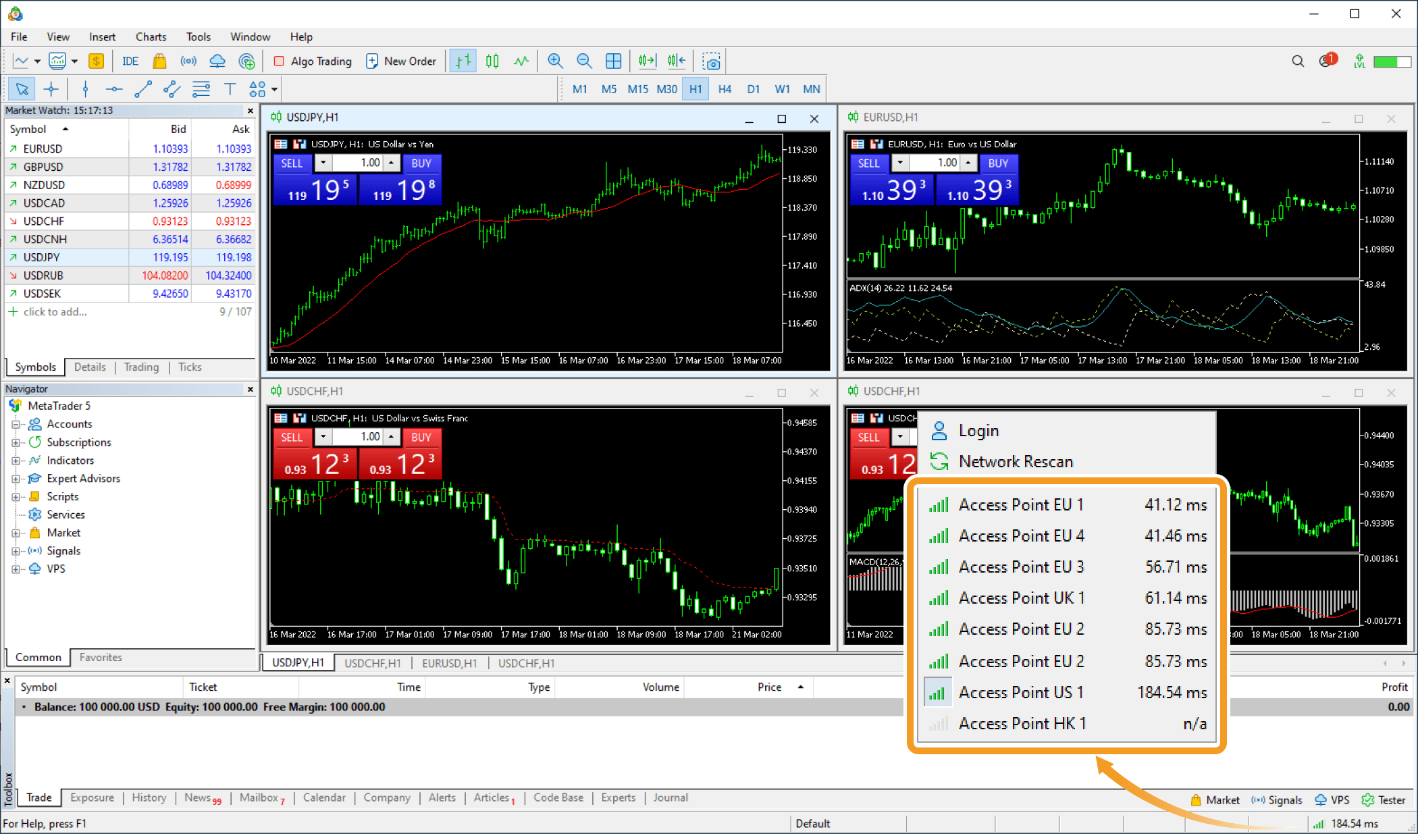Open the search magnifier in toolbar
Screen dimensions: 1418x840
1298,61
